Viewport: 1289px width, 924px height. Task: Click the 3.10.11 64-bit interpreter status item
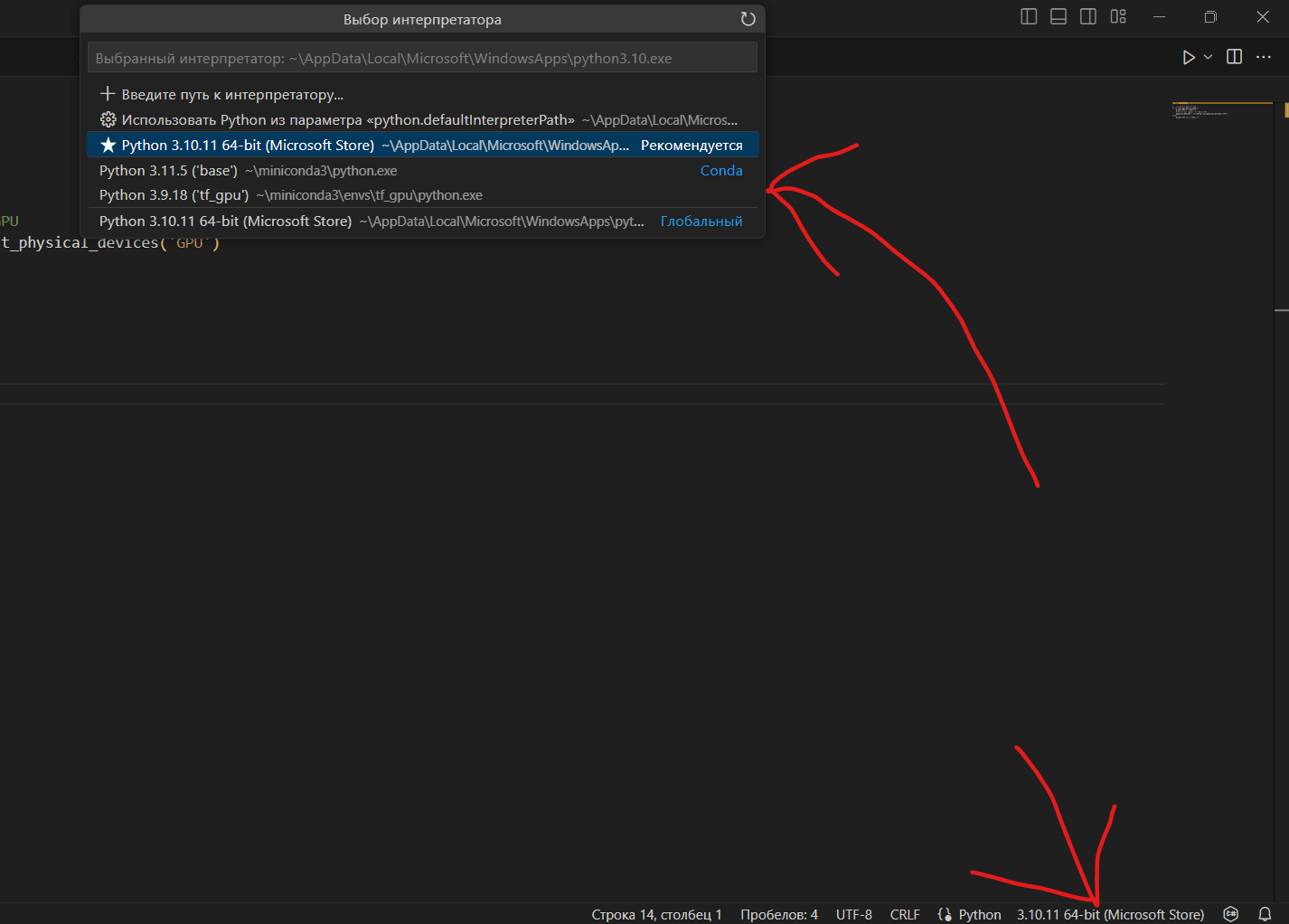click(1110, 914)
